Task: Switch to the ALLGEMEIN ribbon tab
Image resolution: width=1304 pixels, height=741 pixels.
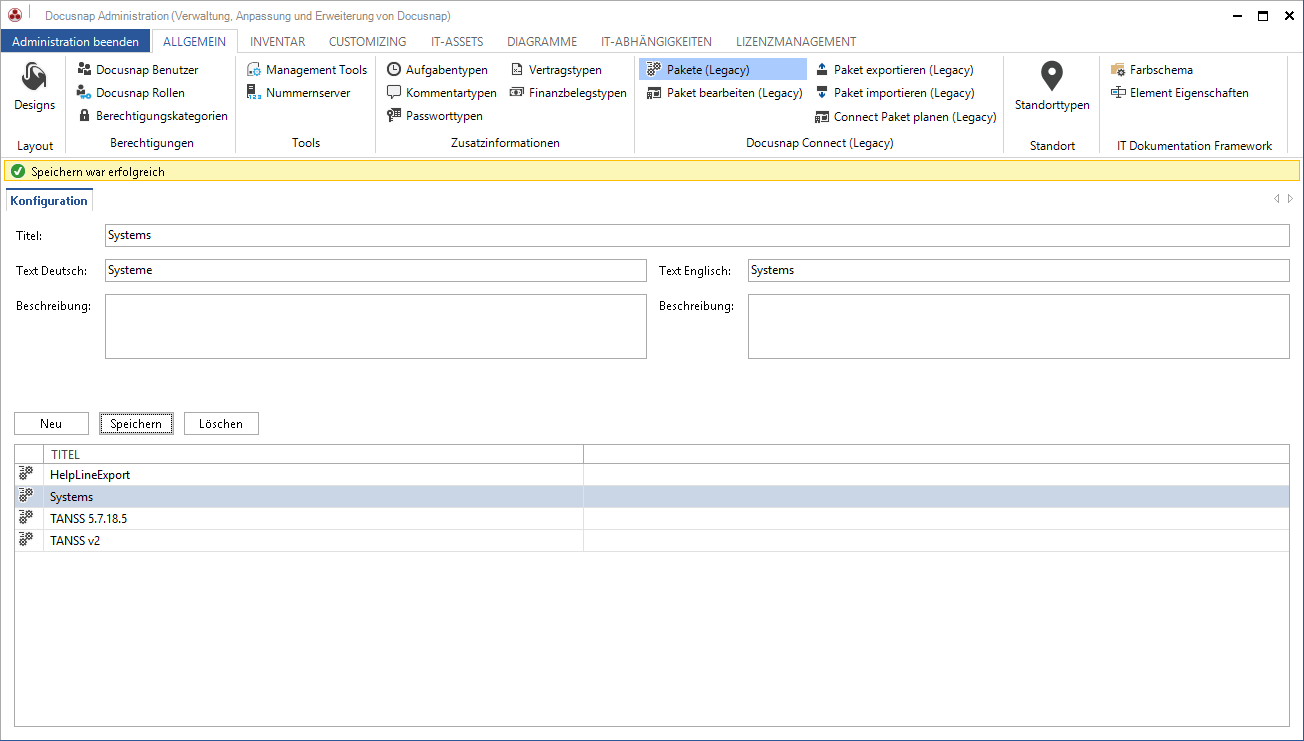Action: pos(195,42)
